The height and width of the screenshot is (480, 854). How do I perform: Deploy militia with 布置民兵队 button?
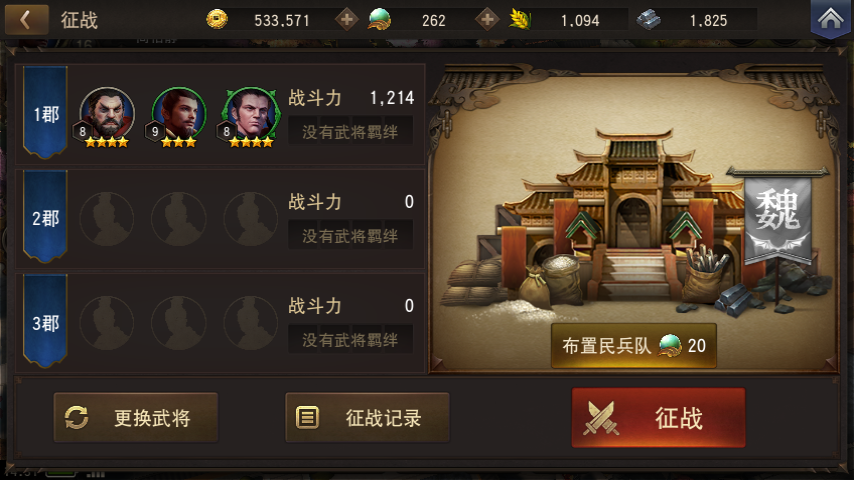(x=633, y=345)
